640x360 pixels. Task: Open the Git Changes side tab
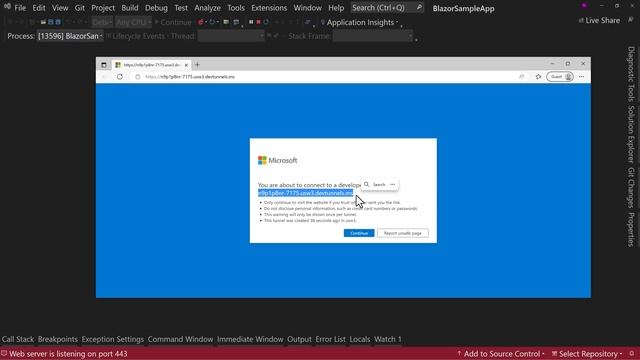click(631, 188)
